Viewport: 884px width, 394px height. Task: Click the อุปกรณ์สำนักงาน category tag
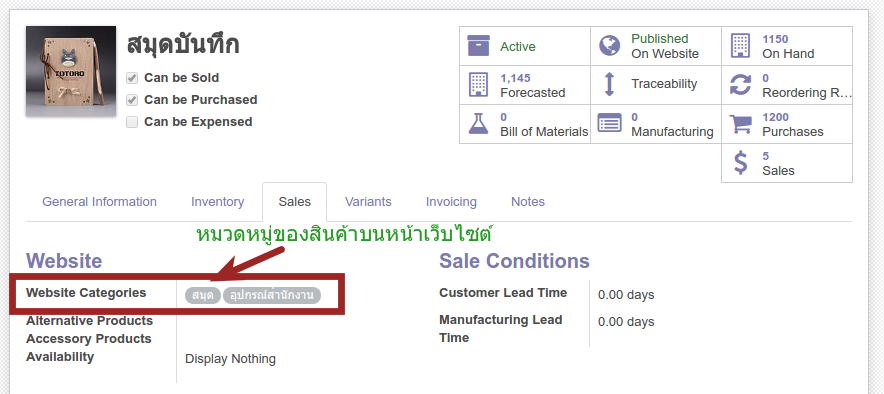point(272,295)
